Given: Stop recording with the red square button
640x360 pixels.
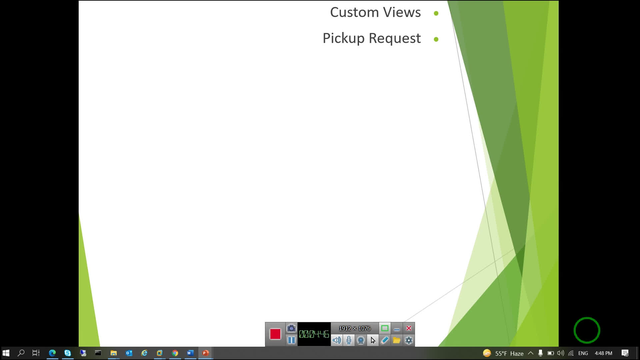Looking at the screenshot, I should pos(275,334).
